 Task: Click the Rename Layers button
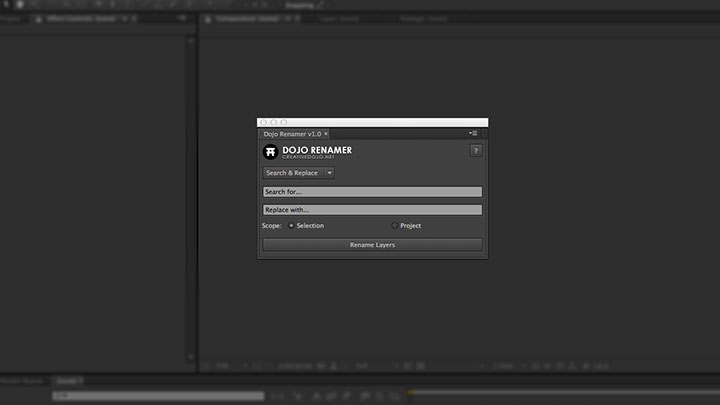click(x=372, y=245)
